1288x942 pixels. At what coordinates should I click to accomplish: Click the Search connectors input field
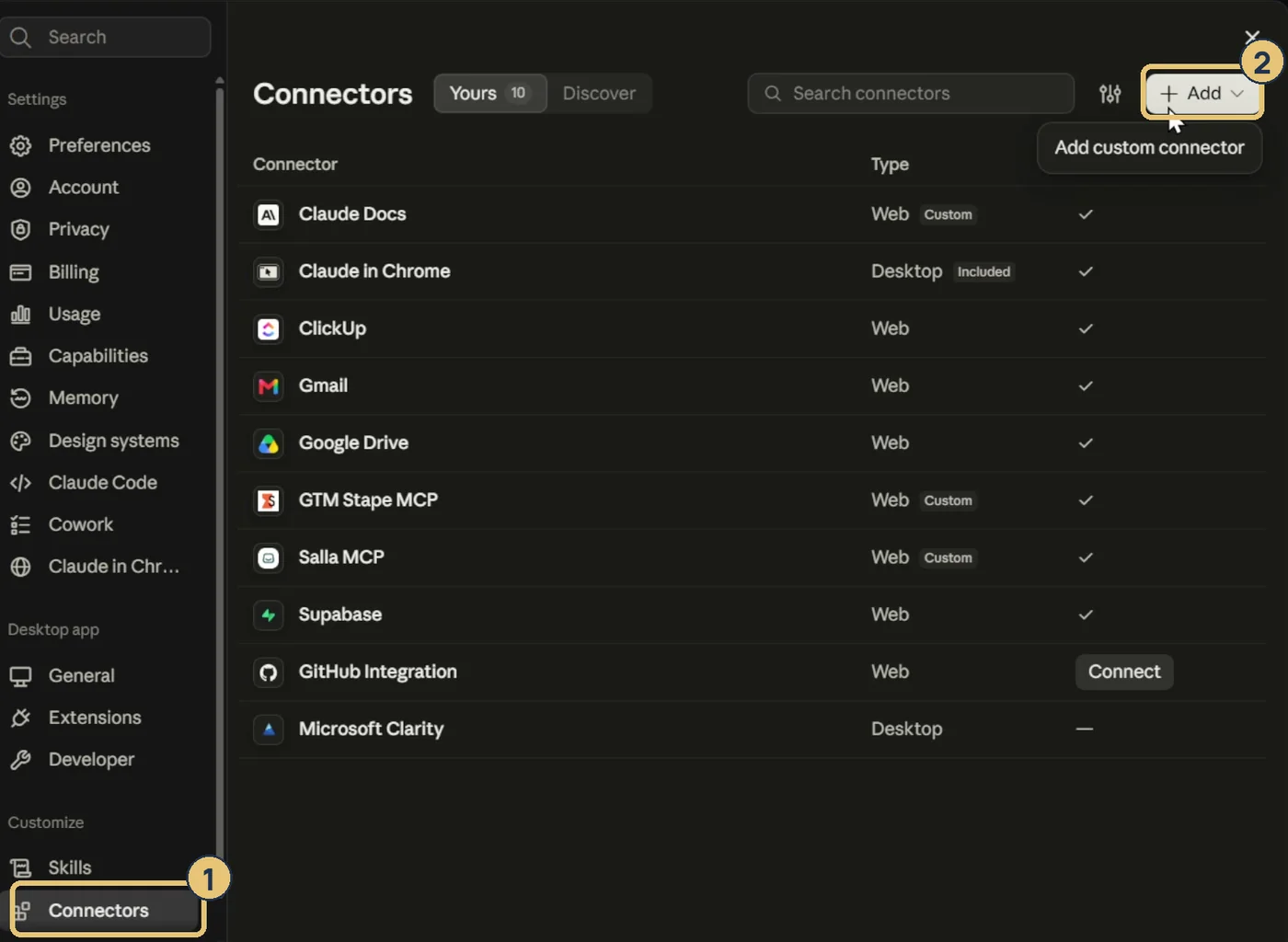pyautogui.click(x=911, y=93)
